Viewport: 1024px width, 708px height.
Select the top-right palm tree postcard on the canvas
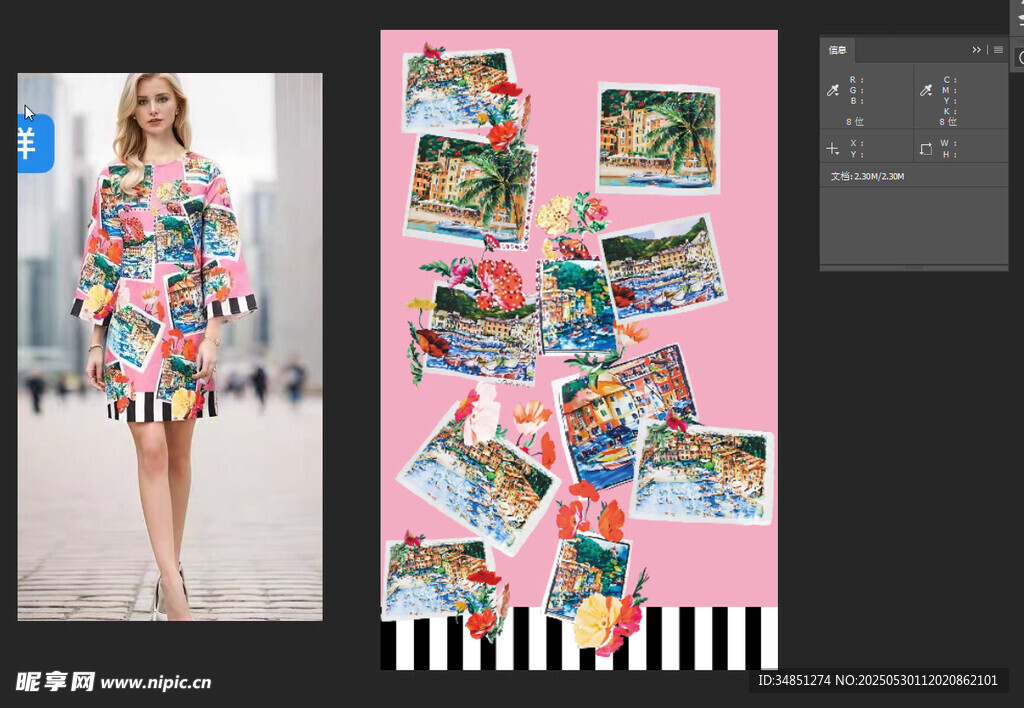coord(657,138)
